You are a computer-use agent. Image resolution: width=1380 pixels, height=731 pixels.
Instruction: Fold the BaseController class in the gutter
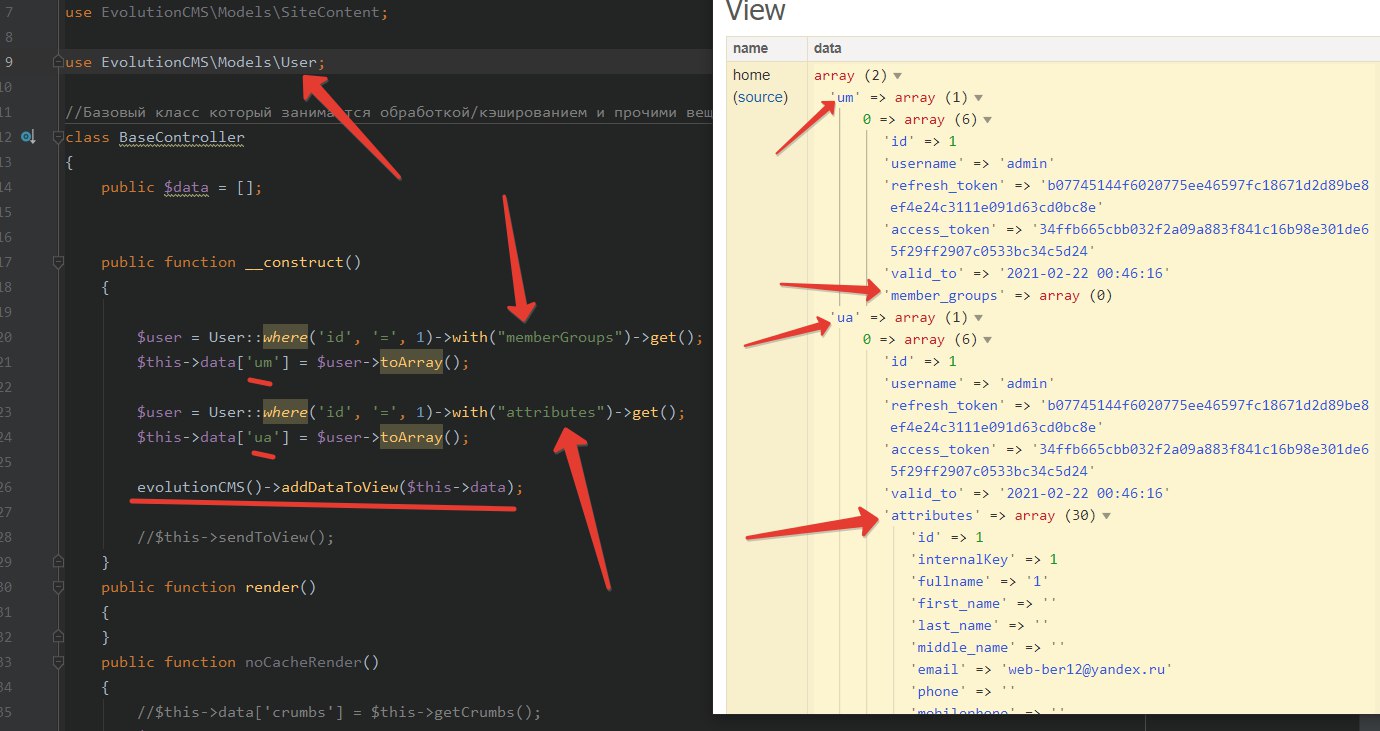point(58,137)
